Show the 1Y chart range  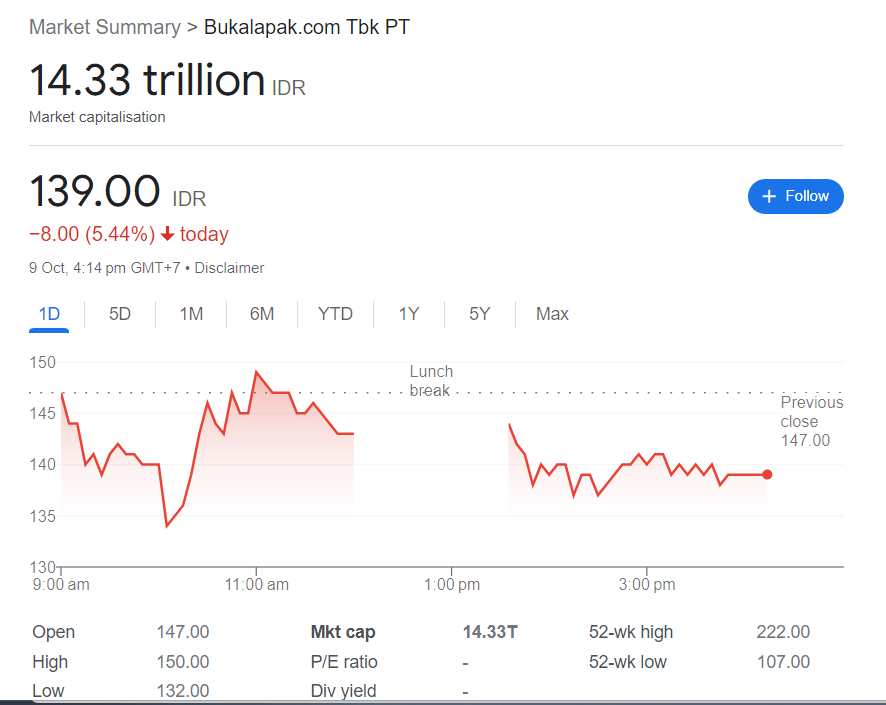409,314
